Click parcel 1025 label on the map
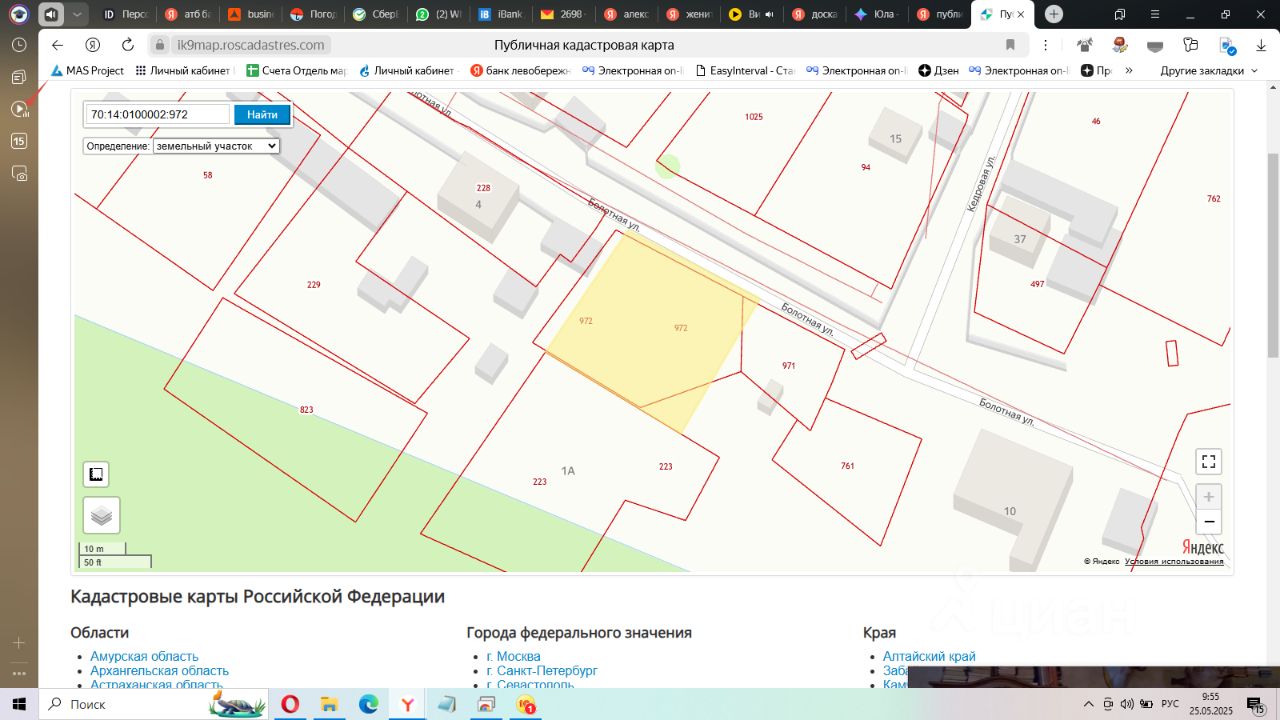 754,117
